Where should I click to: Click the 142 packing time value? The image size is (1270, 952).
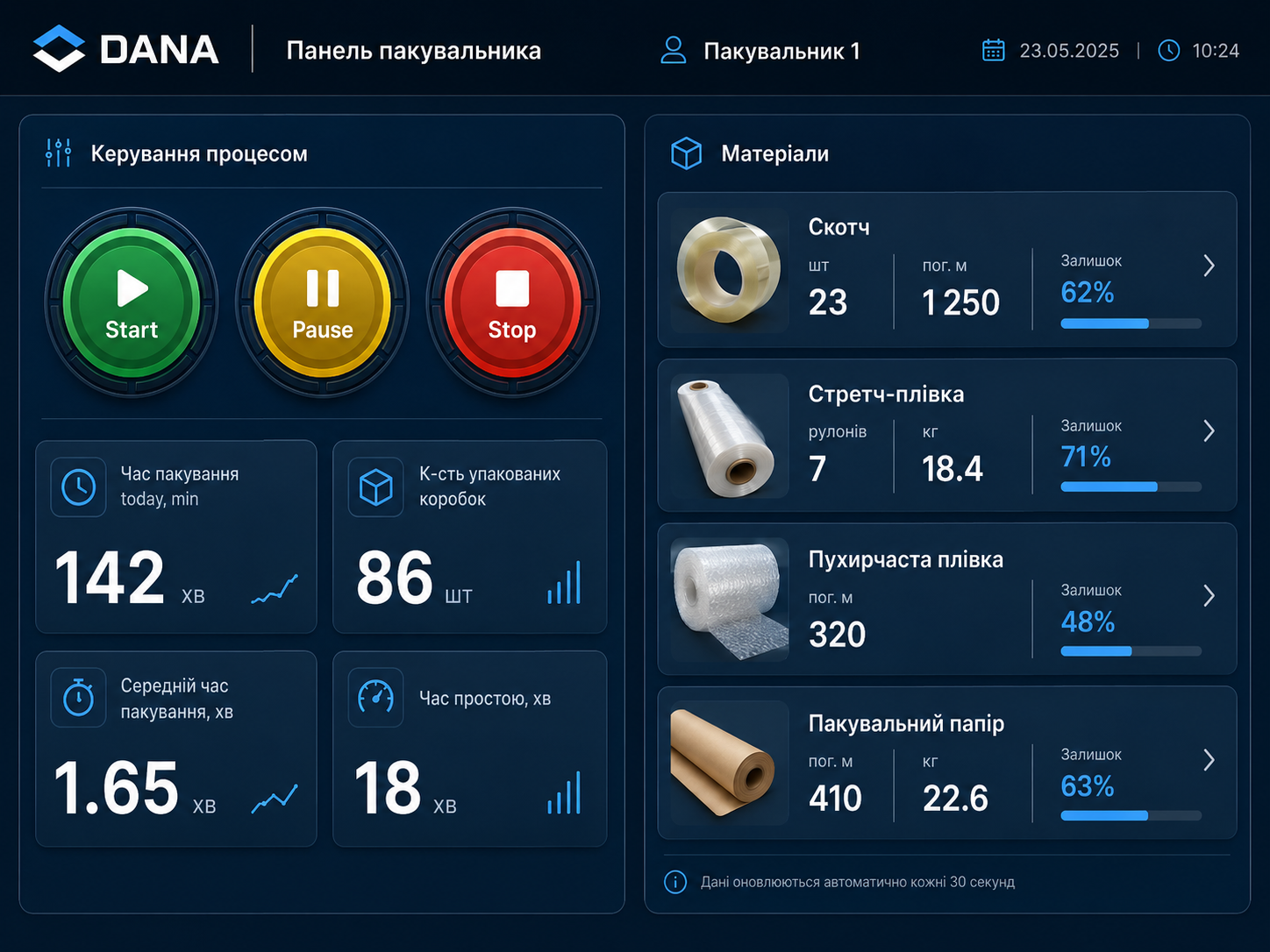pyautogui.click(x=110, y=578)
